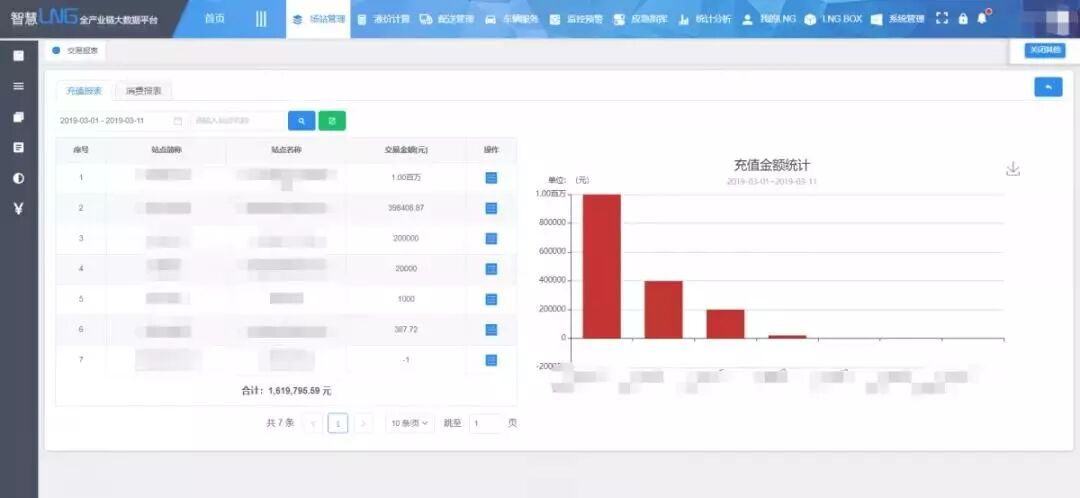Open the date range picker 2019-03-01 - 2019-03-11
The height and width of the screenshot is (498, 1080).
(121, 121)
